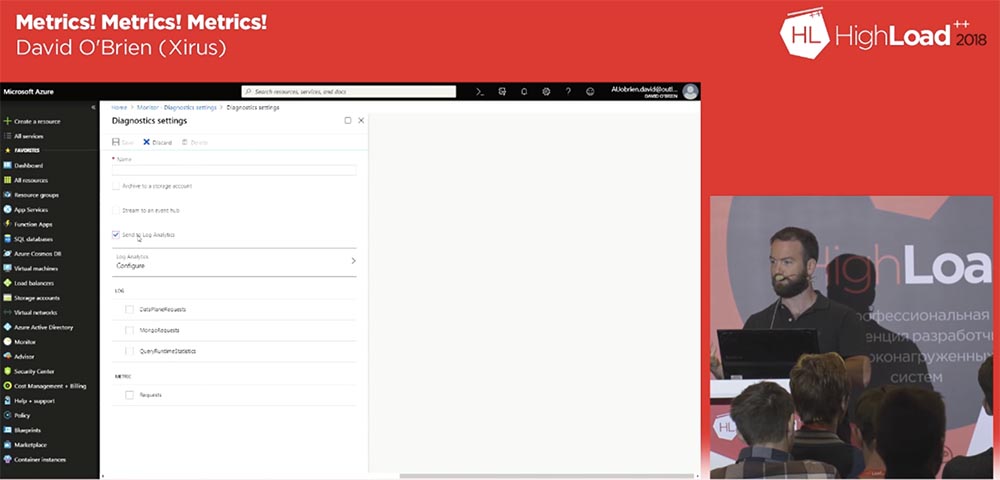Open Azure Cosmos DB in the sidebar
1000x480 pixels.
(x=36, y=254)
